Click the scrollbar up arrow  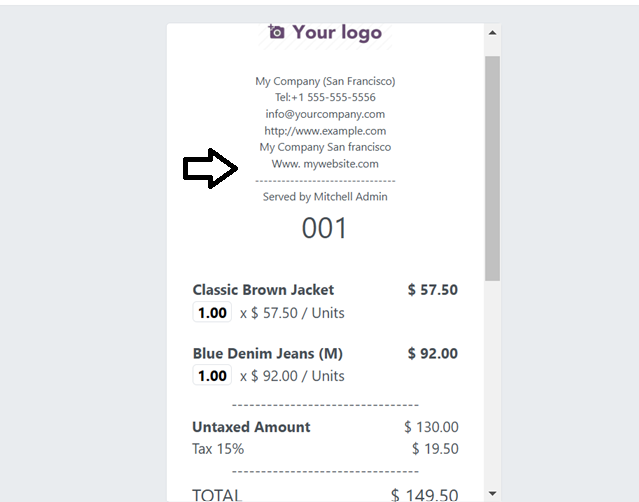492,33
